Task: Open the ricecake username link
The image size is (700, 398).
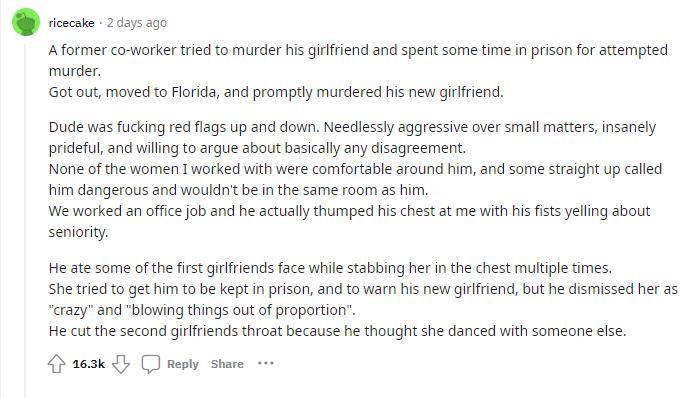Action: pos(71,23)
